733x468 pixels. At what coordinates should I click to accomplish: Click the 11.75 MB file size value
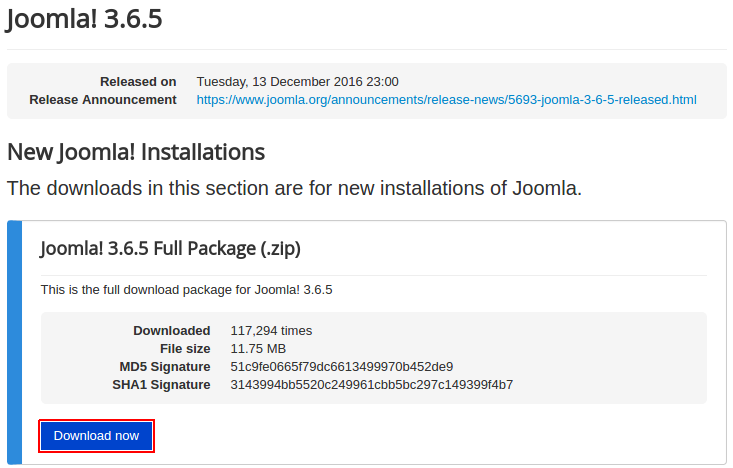pos(258,348)
